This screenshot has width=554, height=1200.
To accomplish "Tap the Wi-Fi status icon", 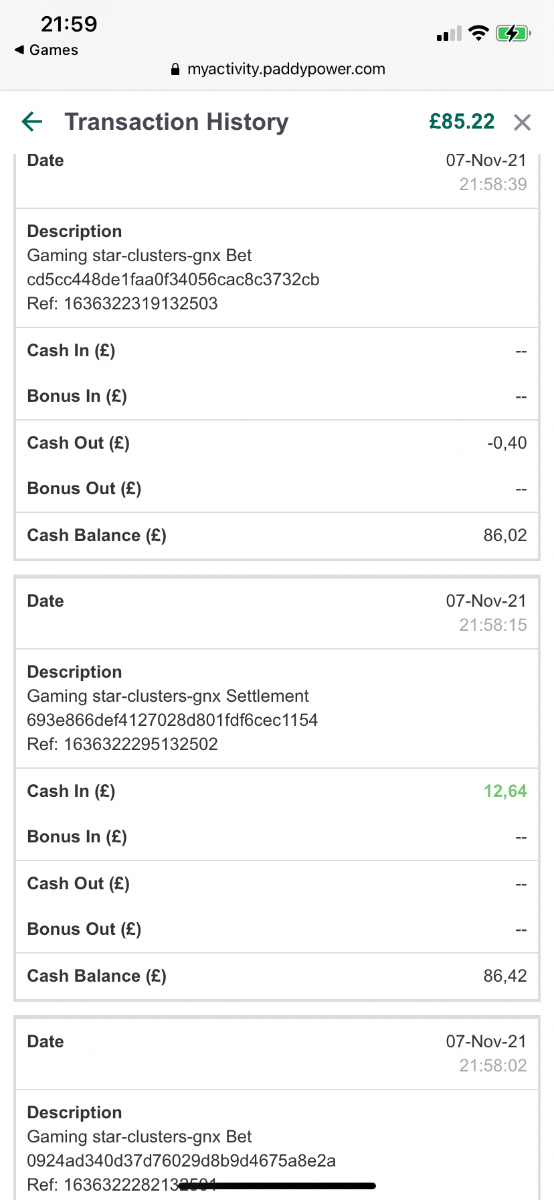I will 477,33.
